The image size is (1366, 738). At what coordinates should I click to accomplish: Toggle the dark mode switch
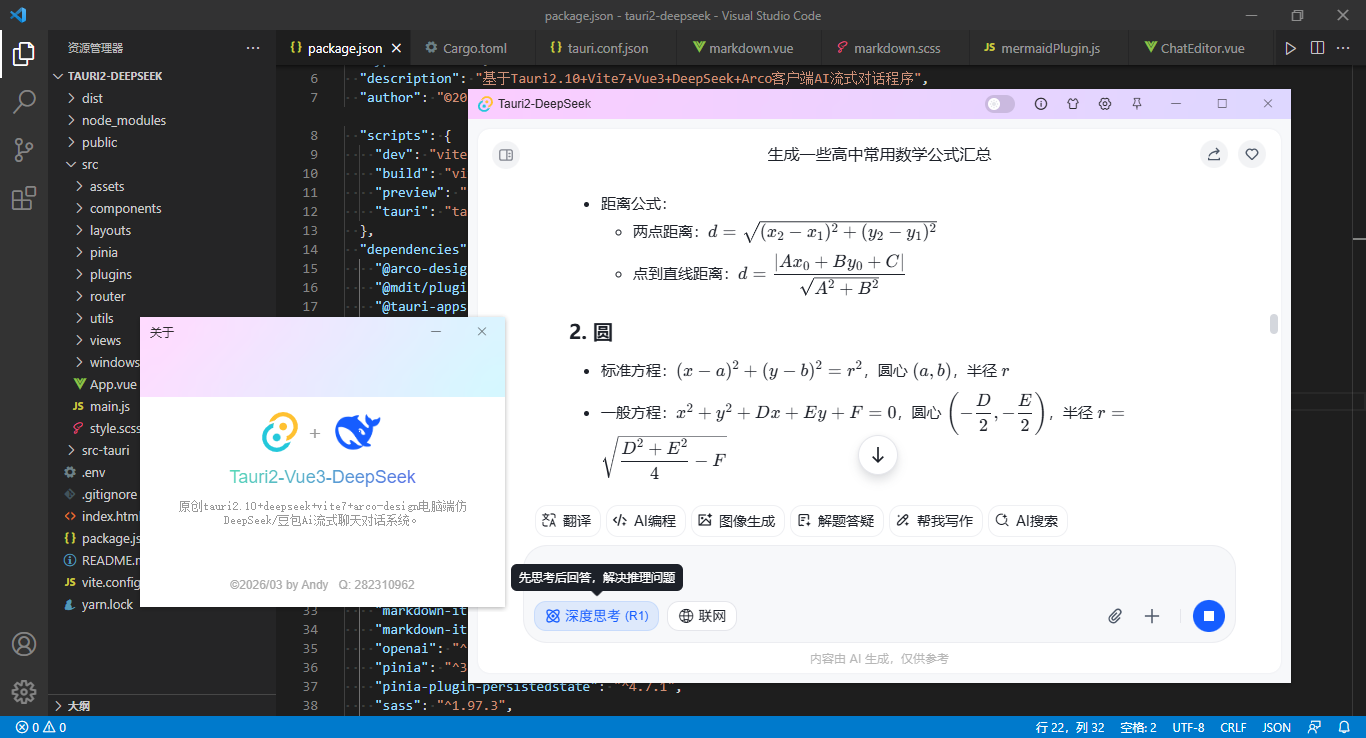999,104
